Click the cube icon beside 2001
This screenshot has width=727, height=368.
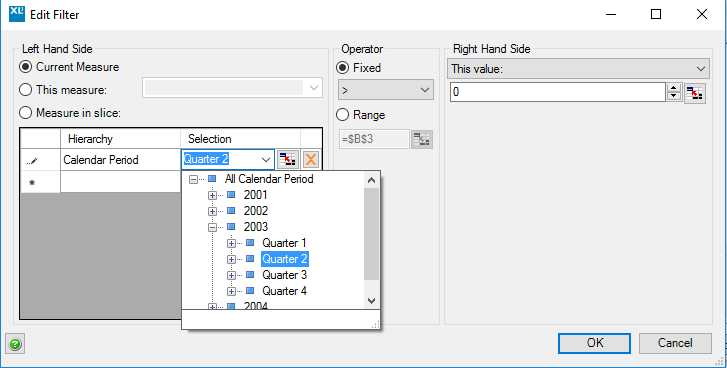tap(231, 195)
